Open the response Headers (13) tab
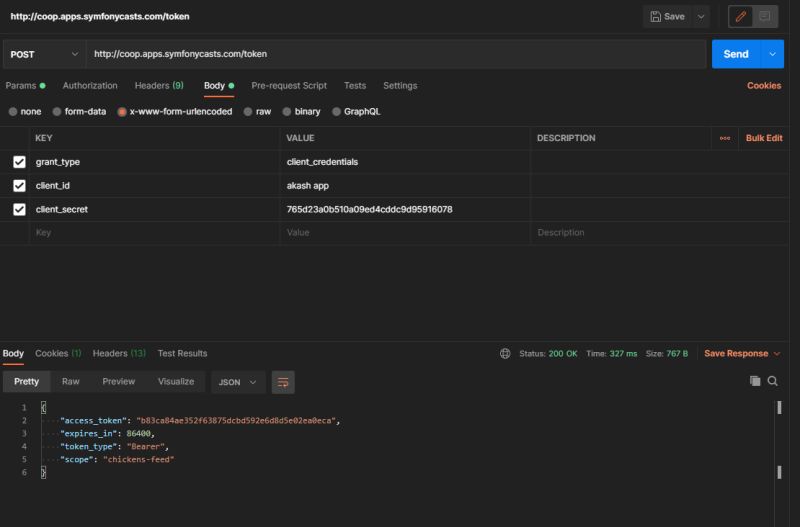The image size is (800, 527). point(119,354)
